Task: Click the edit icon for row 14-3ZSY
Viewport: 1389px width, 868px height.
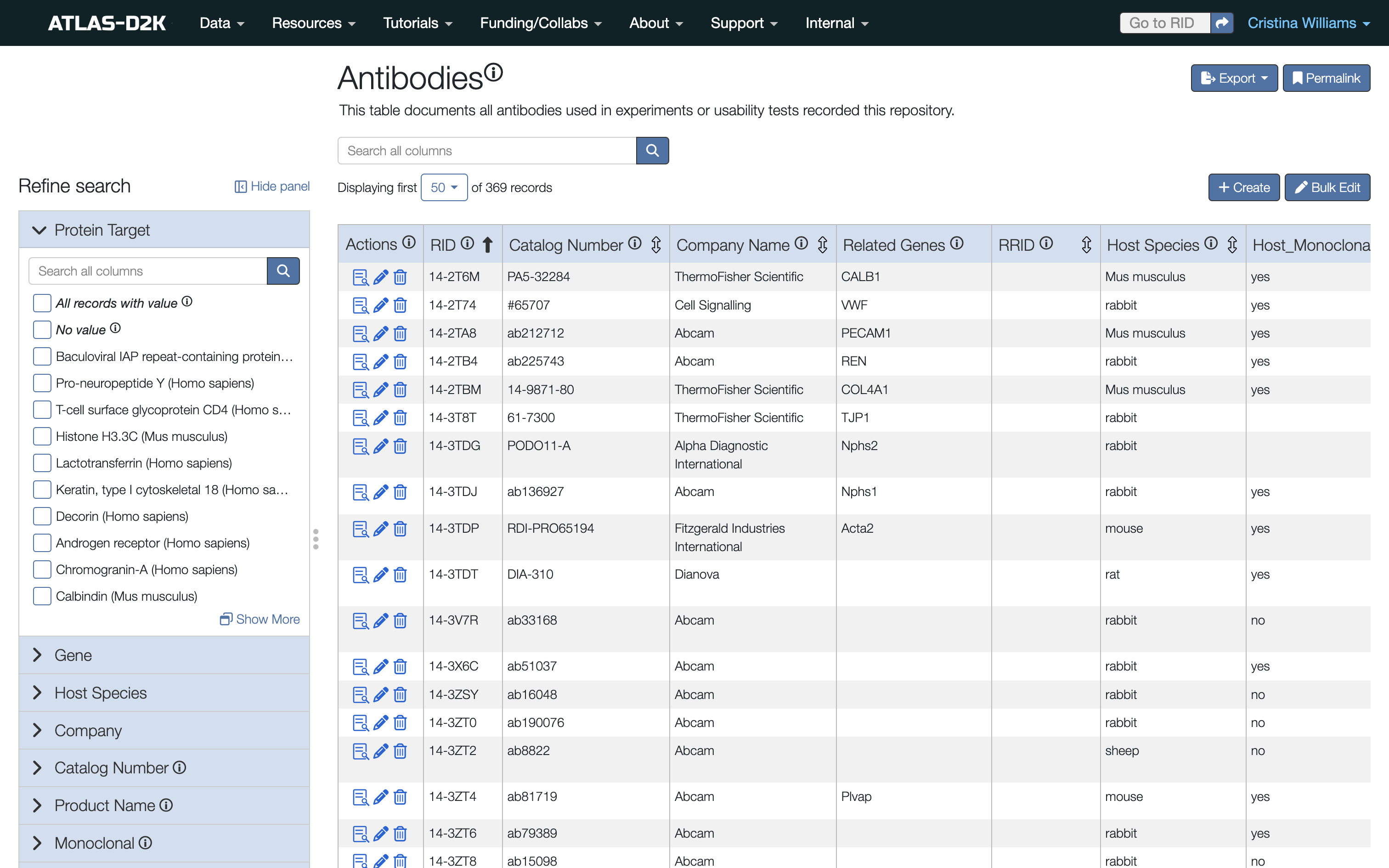Action: coord(379,694)
